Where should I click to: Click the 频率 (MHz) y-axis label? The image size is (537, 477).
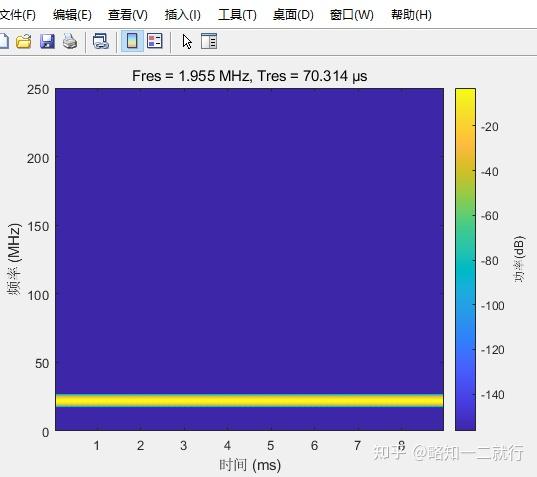pos(14,259)
